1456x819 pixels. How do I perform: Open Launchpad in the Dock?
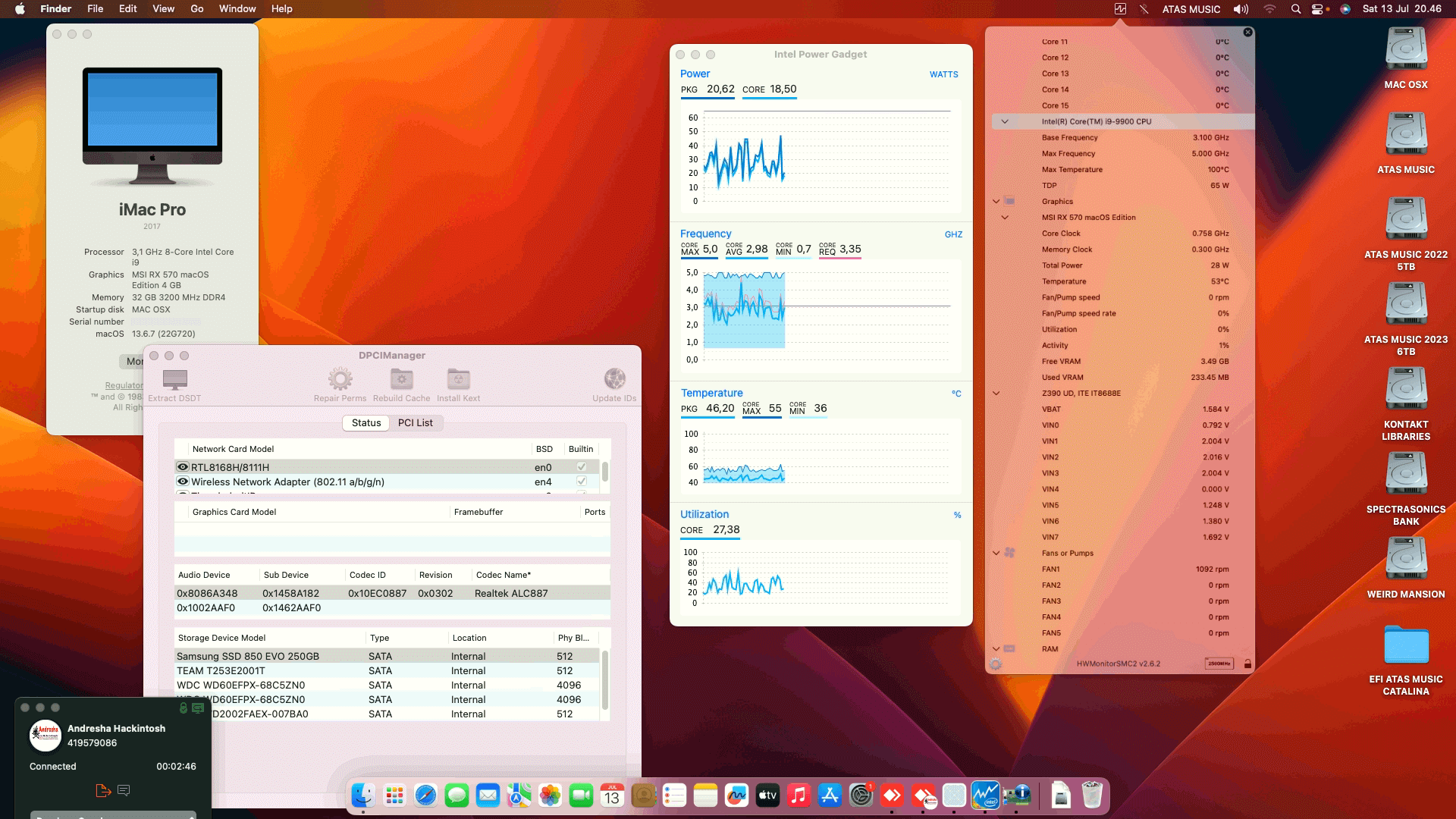click(394, 795)
